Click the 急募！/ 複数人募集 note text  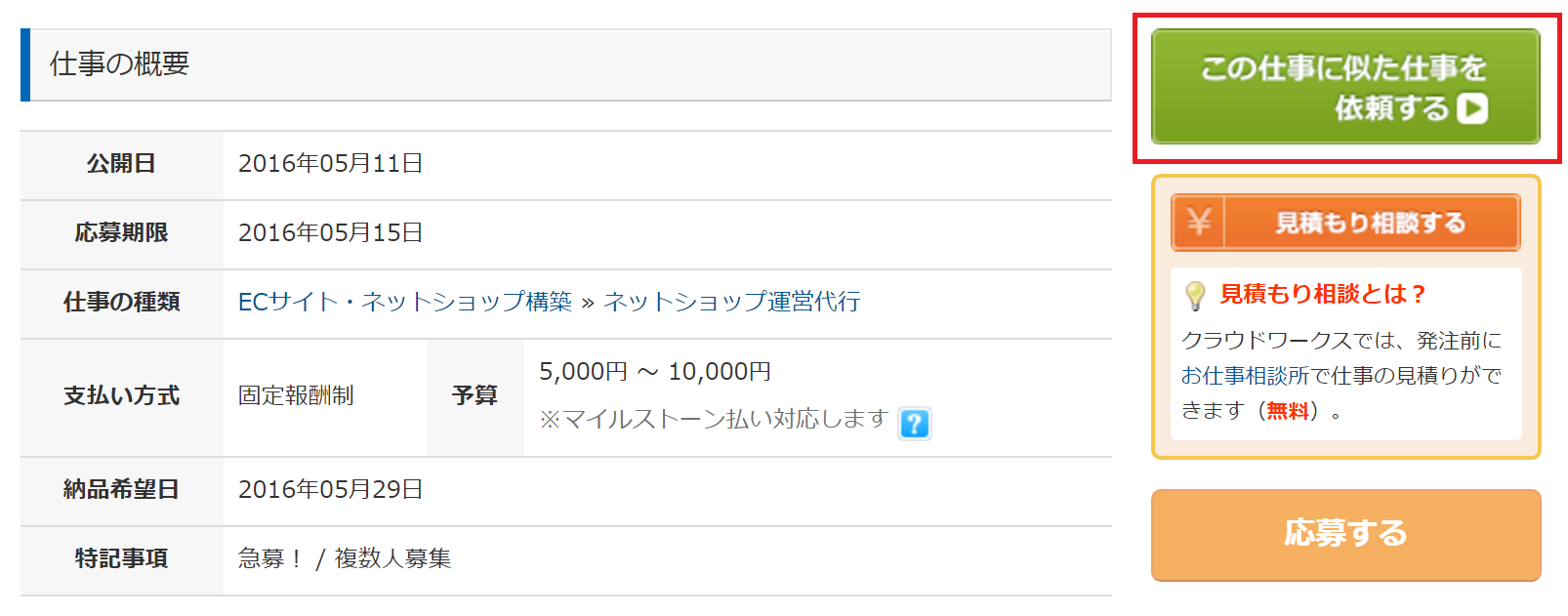click(345, 558)
